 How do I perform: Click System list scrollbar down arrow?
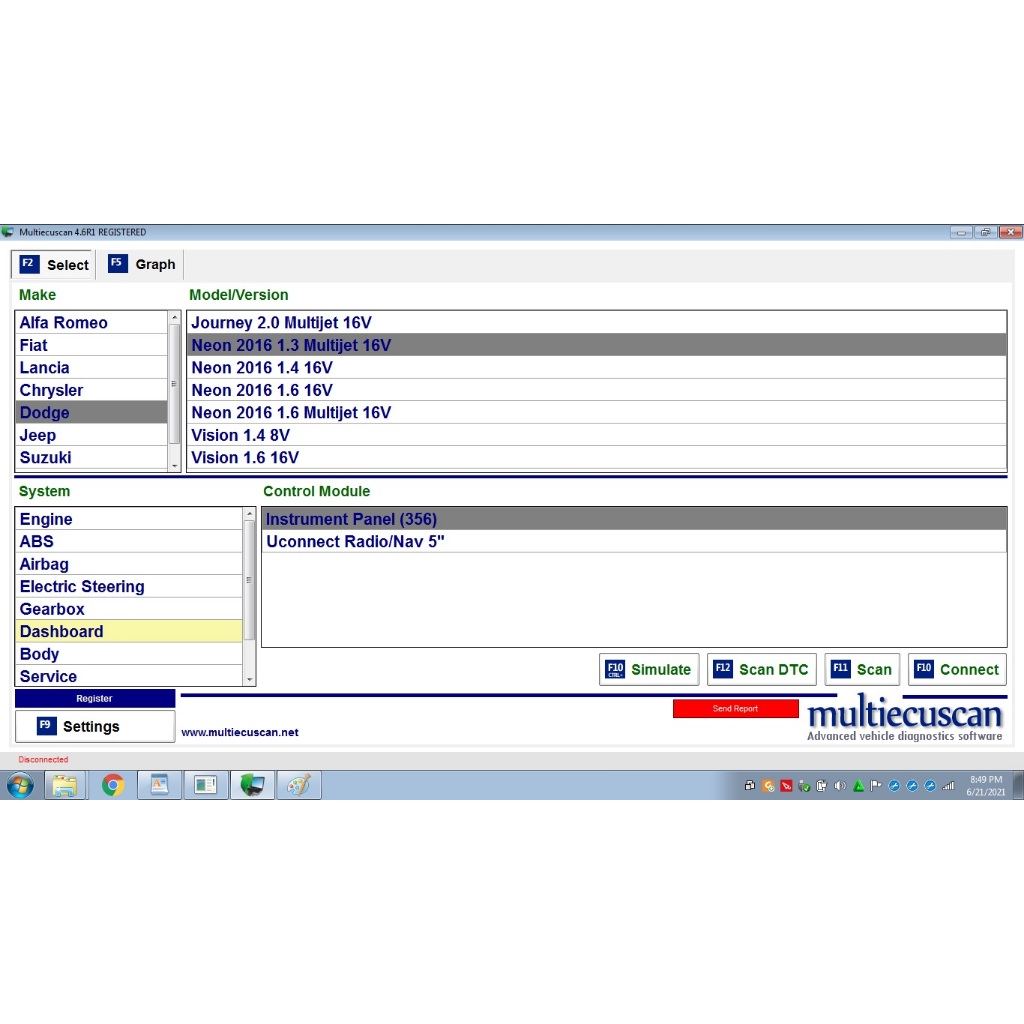coord(249,679)
